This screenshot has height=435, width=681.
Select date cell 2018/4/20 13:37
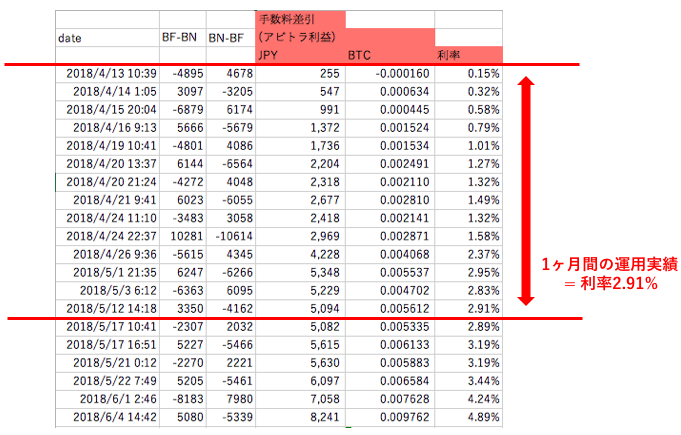[x=107, y=164]
